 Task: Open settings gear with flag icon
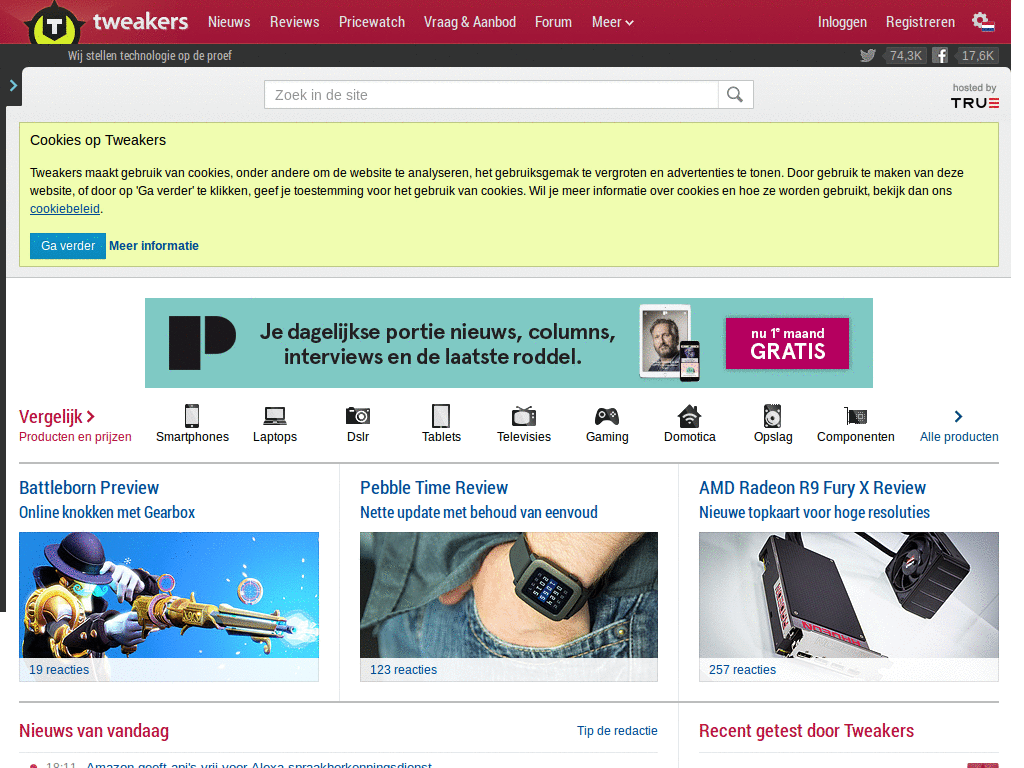[x=984, y=22]
